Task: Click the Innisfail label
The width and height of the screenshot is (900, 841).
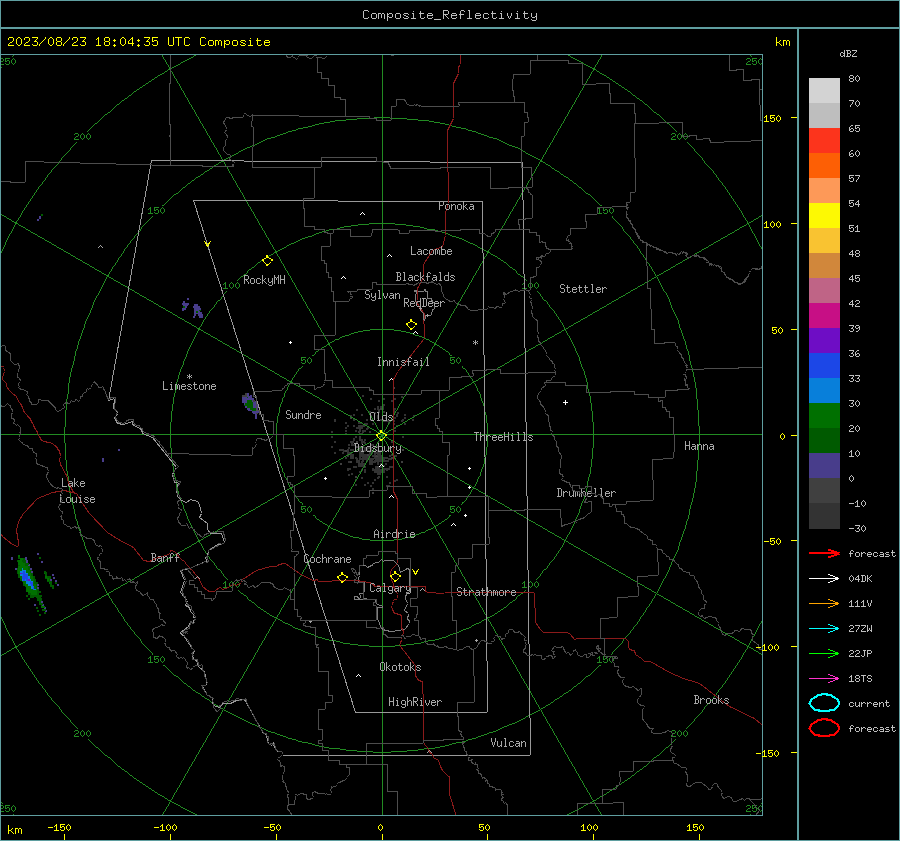Action: coord(403,362)
